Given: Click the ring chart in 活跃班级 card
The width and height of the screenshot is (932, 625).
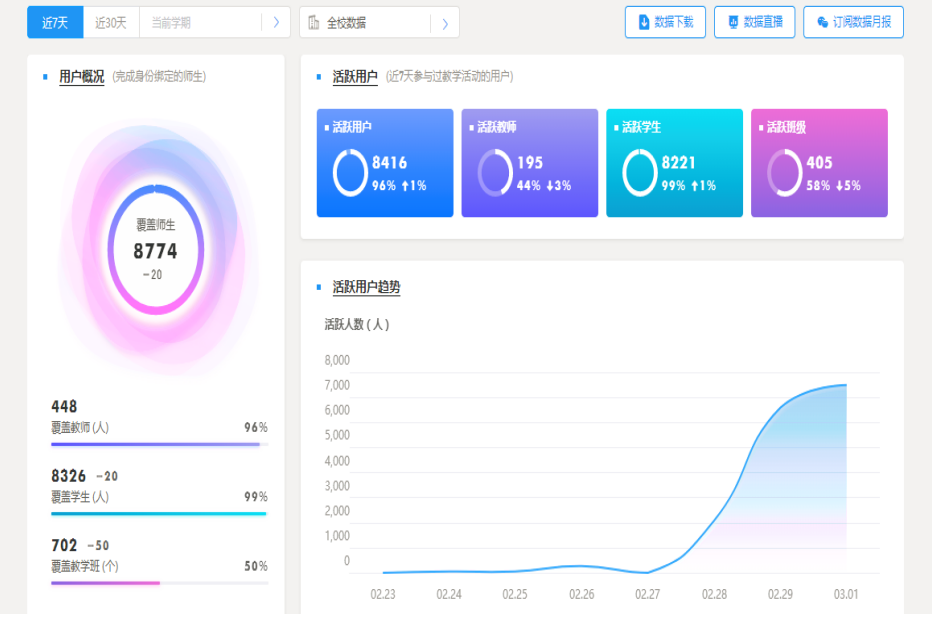Looking at the screenshot, I should point(784,172).
